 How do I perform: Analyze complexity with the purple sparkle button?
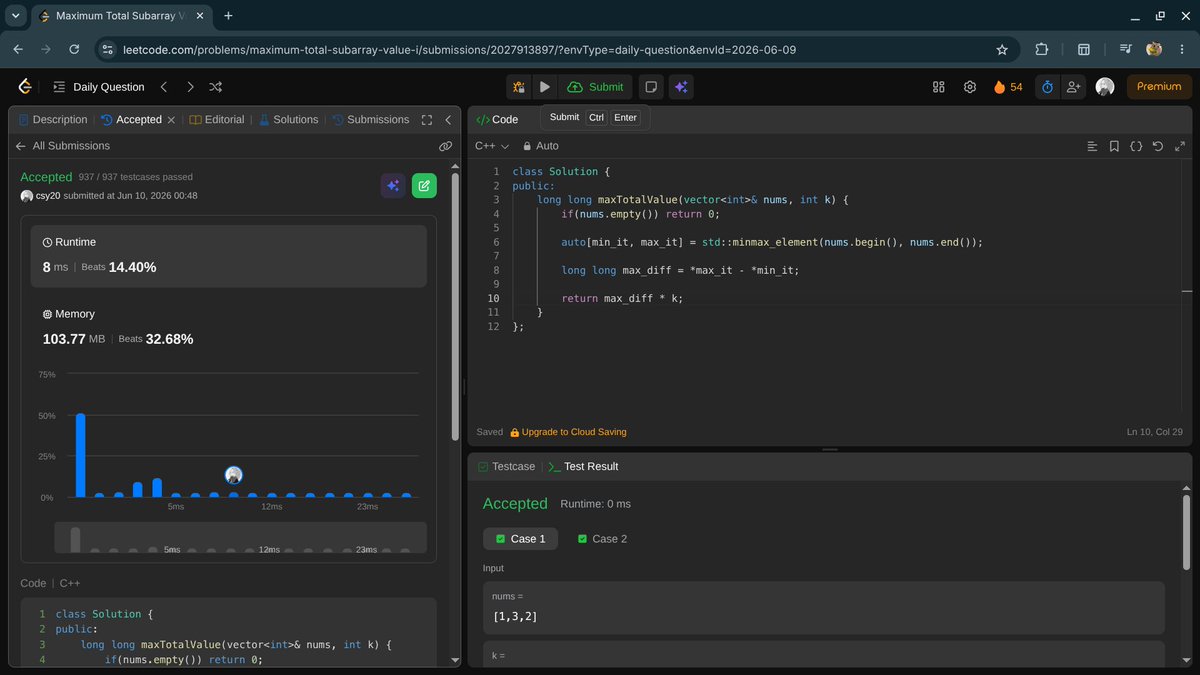[393, 185]
